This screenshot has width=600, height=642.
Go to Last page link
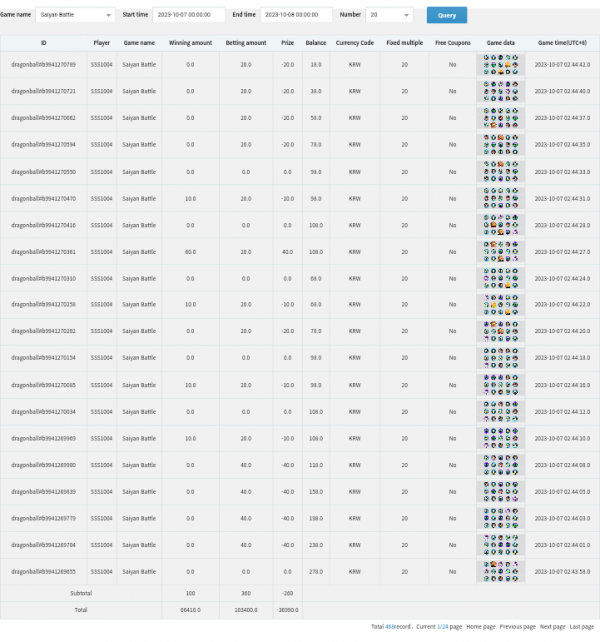pyautogui.click(x=582, y=626)
